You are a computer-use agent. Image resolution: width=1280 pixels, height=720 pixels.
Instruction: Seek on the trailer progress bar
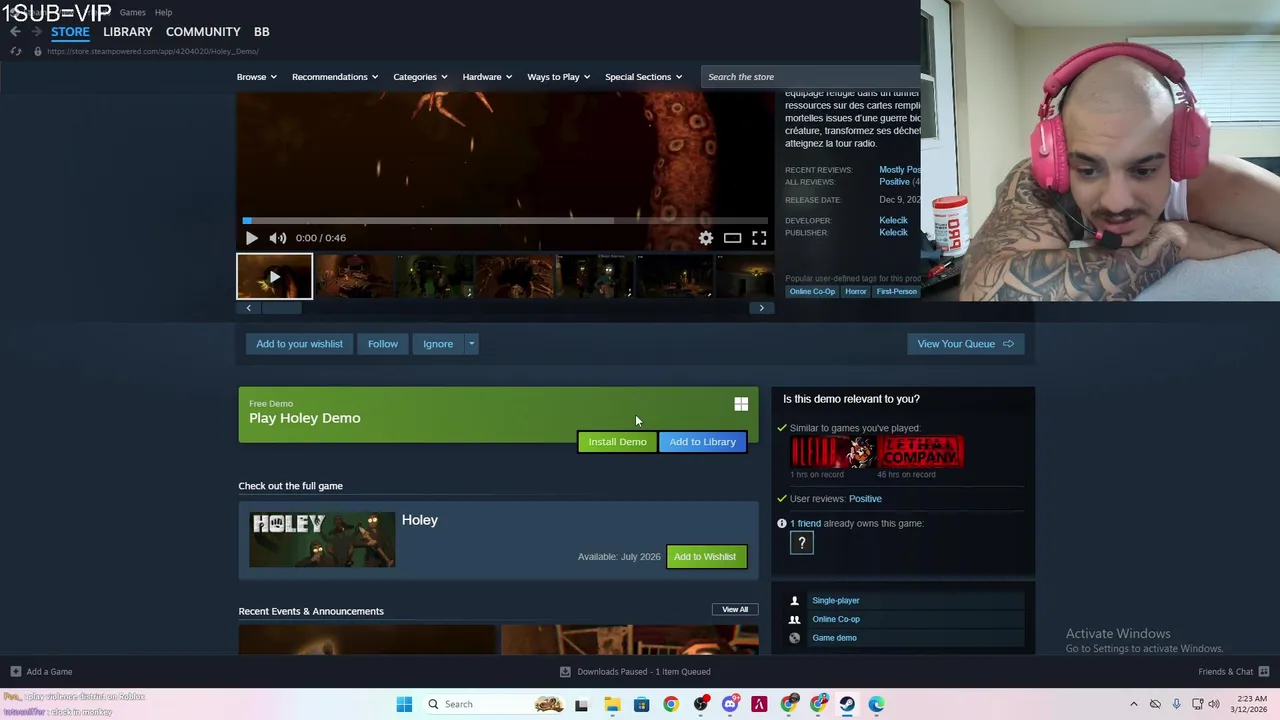pyautogui.click(x=505, y=220)
